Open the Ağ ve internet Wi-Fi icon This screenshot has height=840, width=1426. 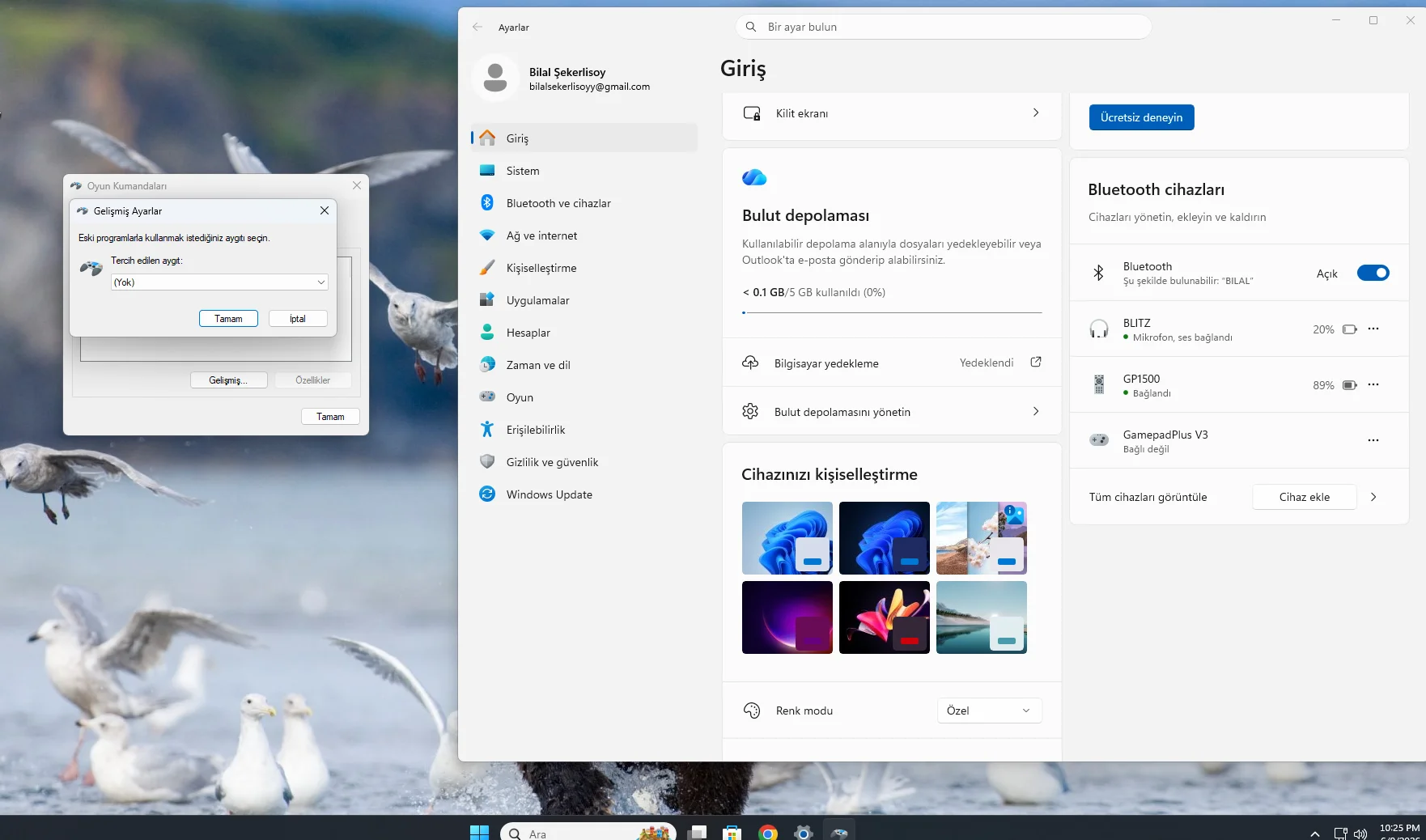pos(487,235)
